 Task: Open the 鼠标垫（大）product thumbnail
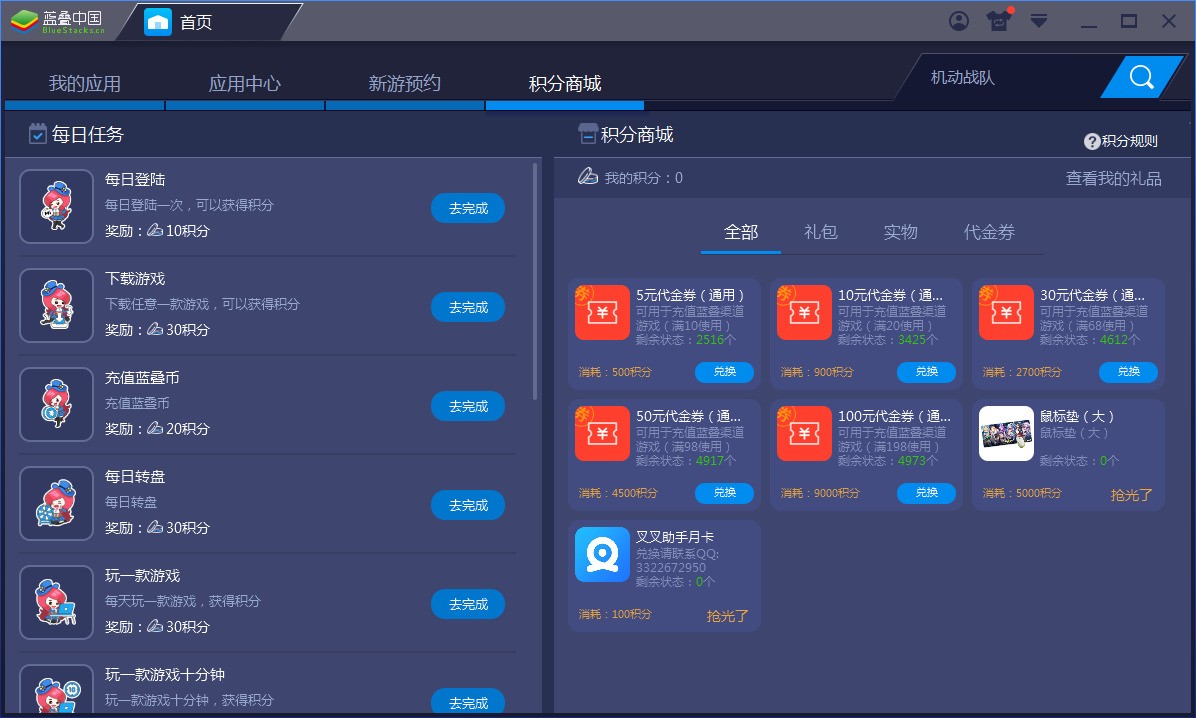click(1006, 433)
